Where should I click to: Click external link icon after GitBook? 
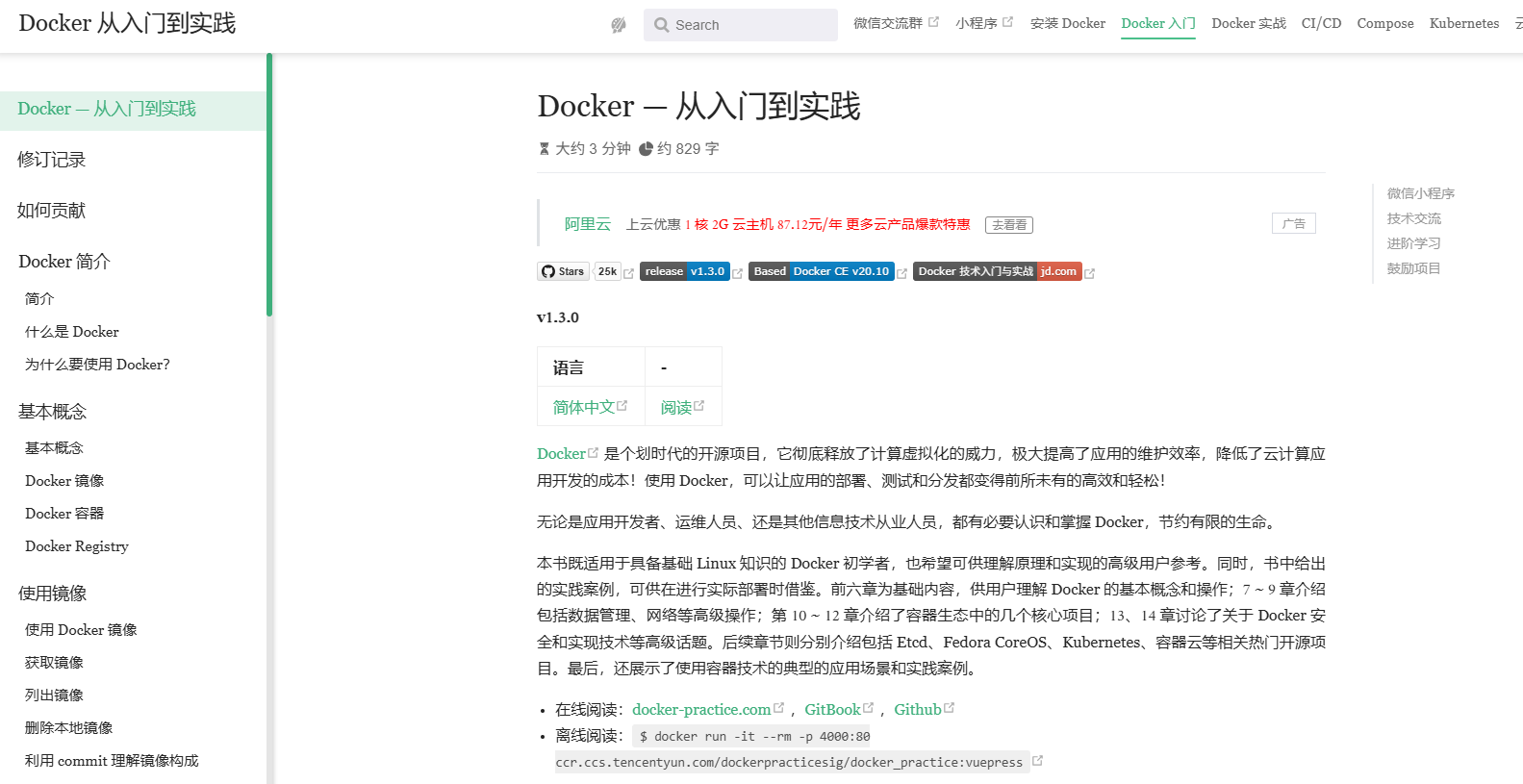click(868, 708)
